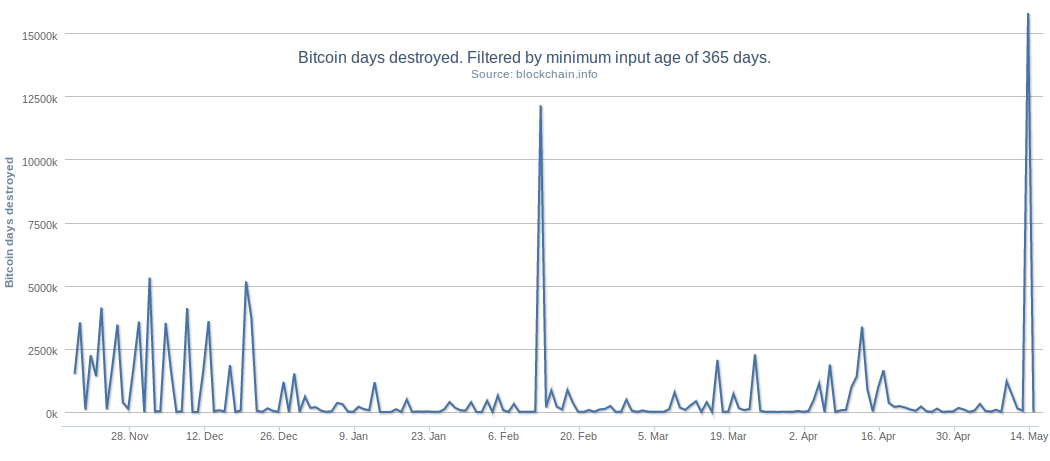Viewport: 1050px width, 461px height.
Task: Click the vertical 'Bitcoin days destroyed' axis title
Action: tap(10, 221)
